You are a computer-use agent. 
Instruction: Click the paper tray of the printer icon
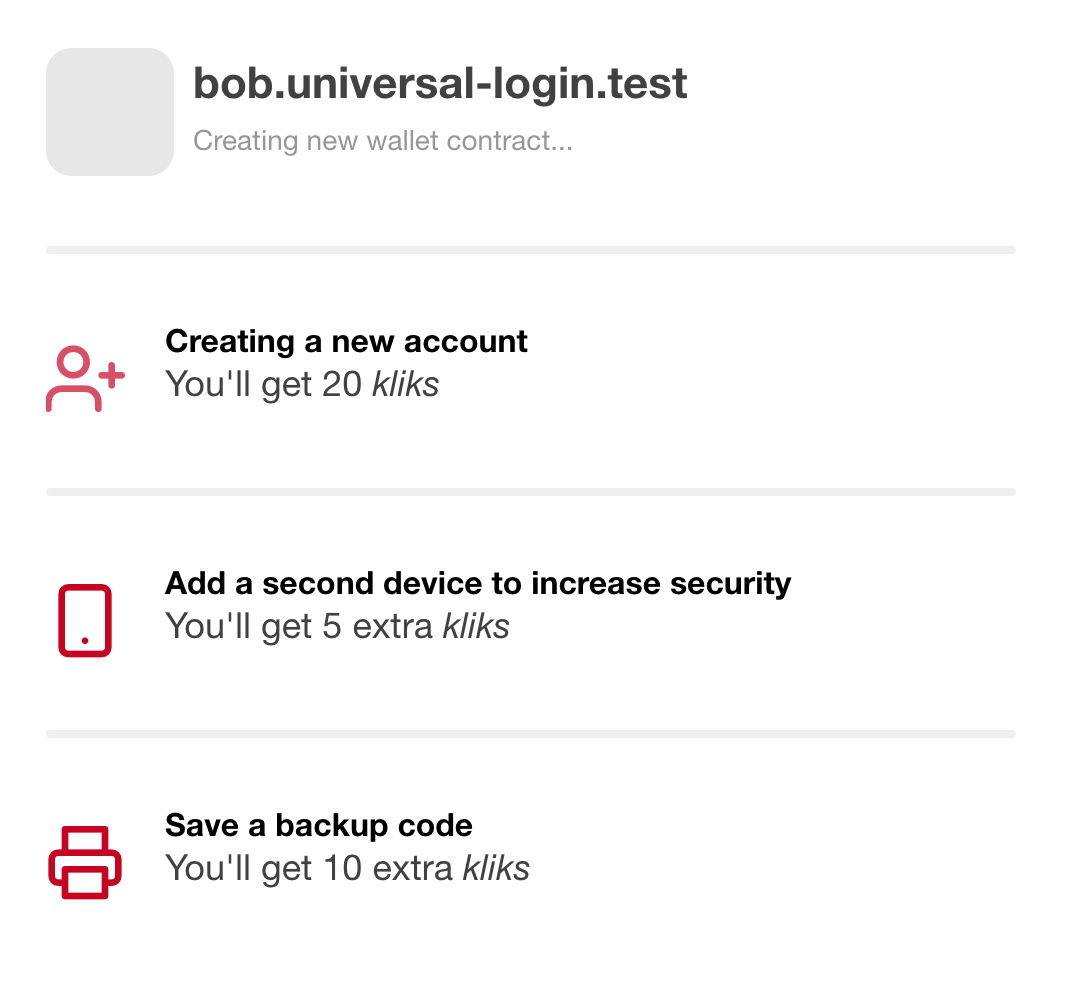point(85,882)
